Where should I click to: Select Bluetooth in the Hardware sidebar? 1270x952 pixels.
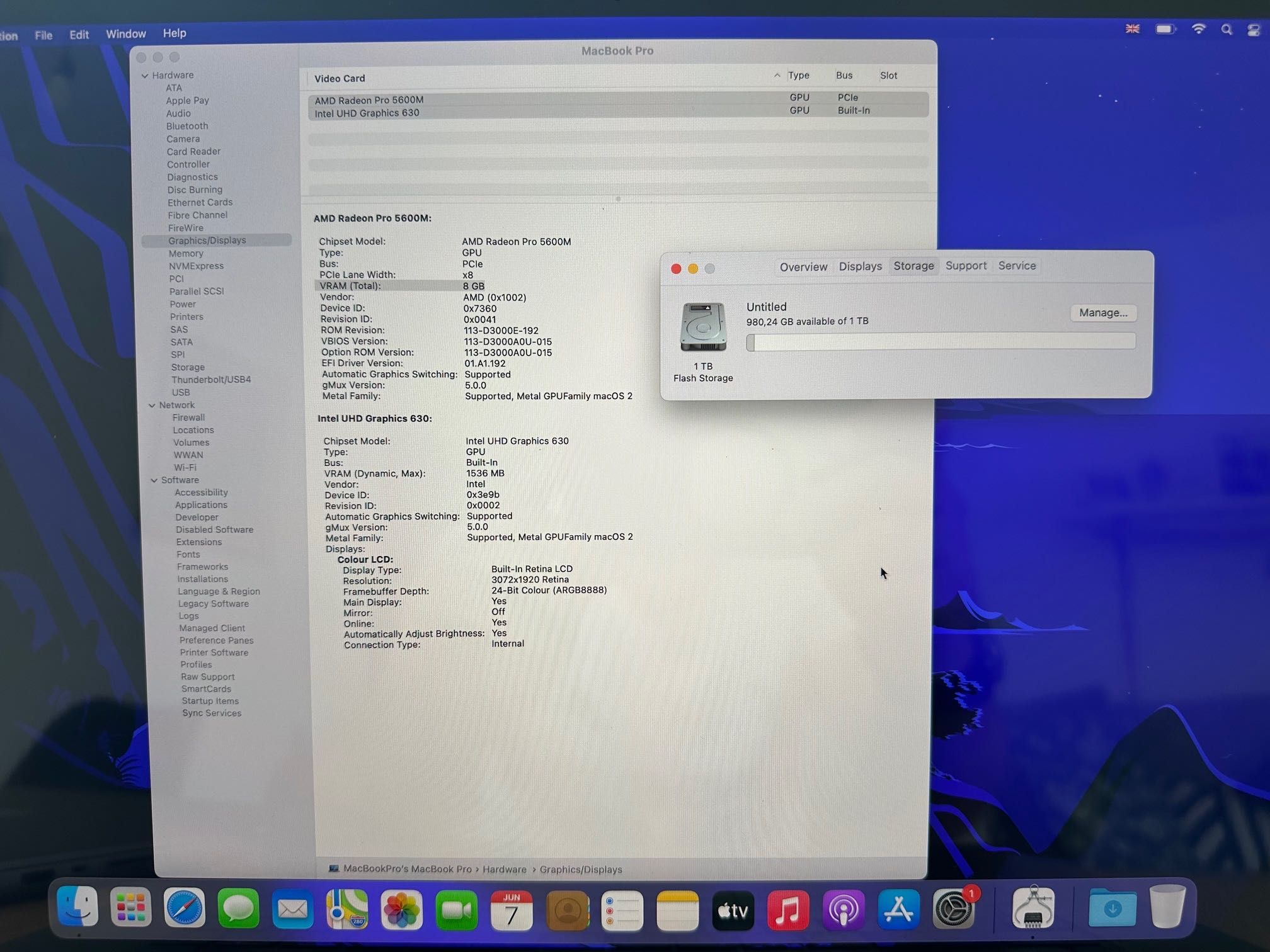187,126
